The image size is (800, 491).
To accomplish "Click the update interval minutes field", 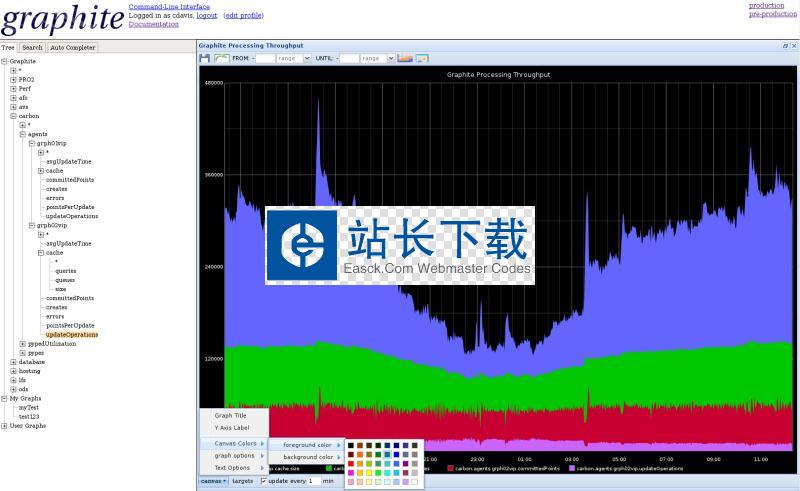I will click(x=313, y=481).
